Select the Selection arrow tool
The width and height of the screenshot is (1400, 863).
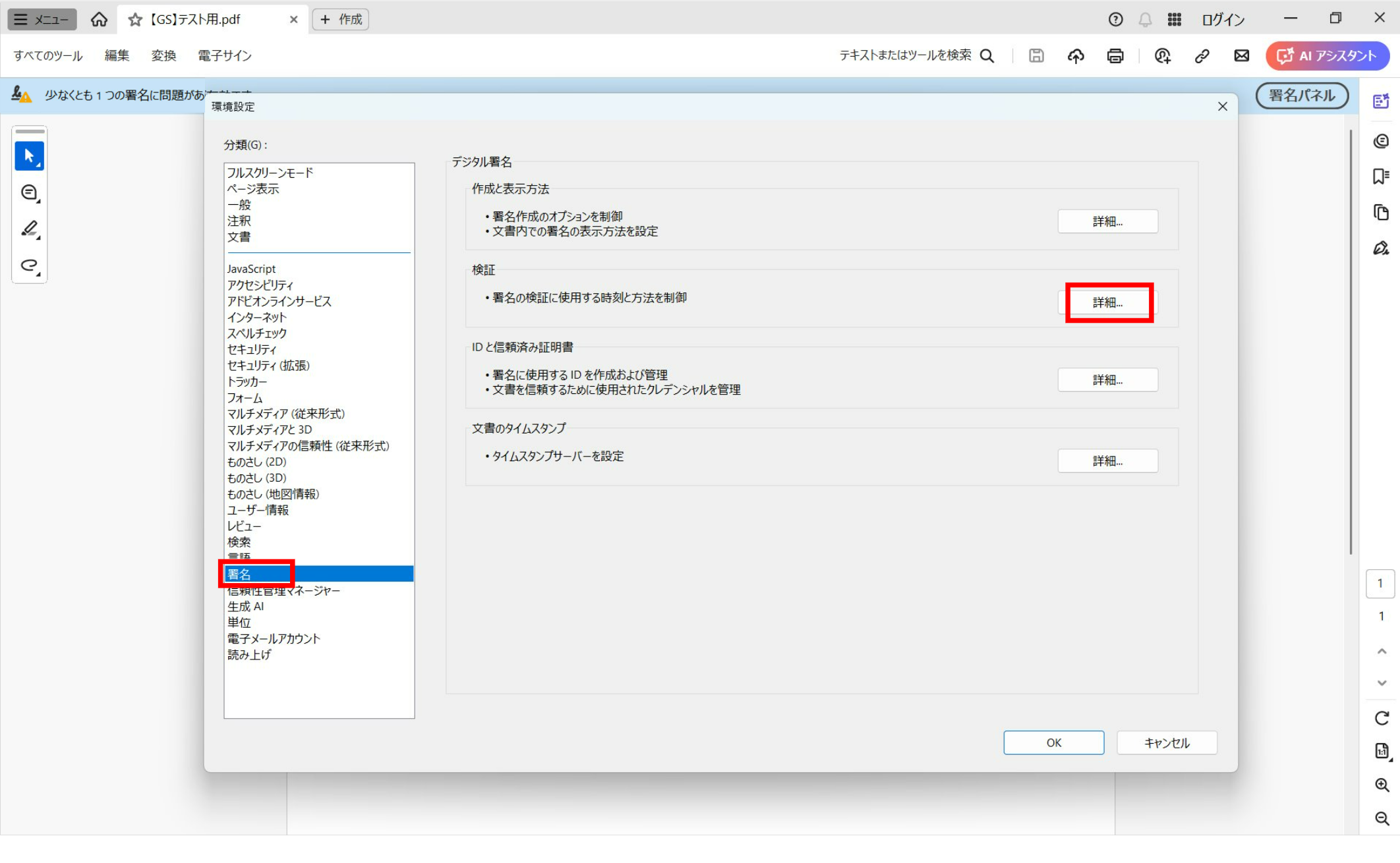(x=29, y=156)
